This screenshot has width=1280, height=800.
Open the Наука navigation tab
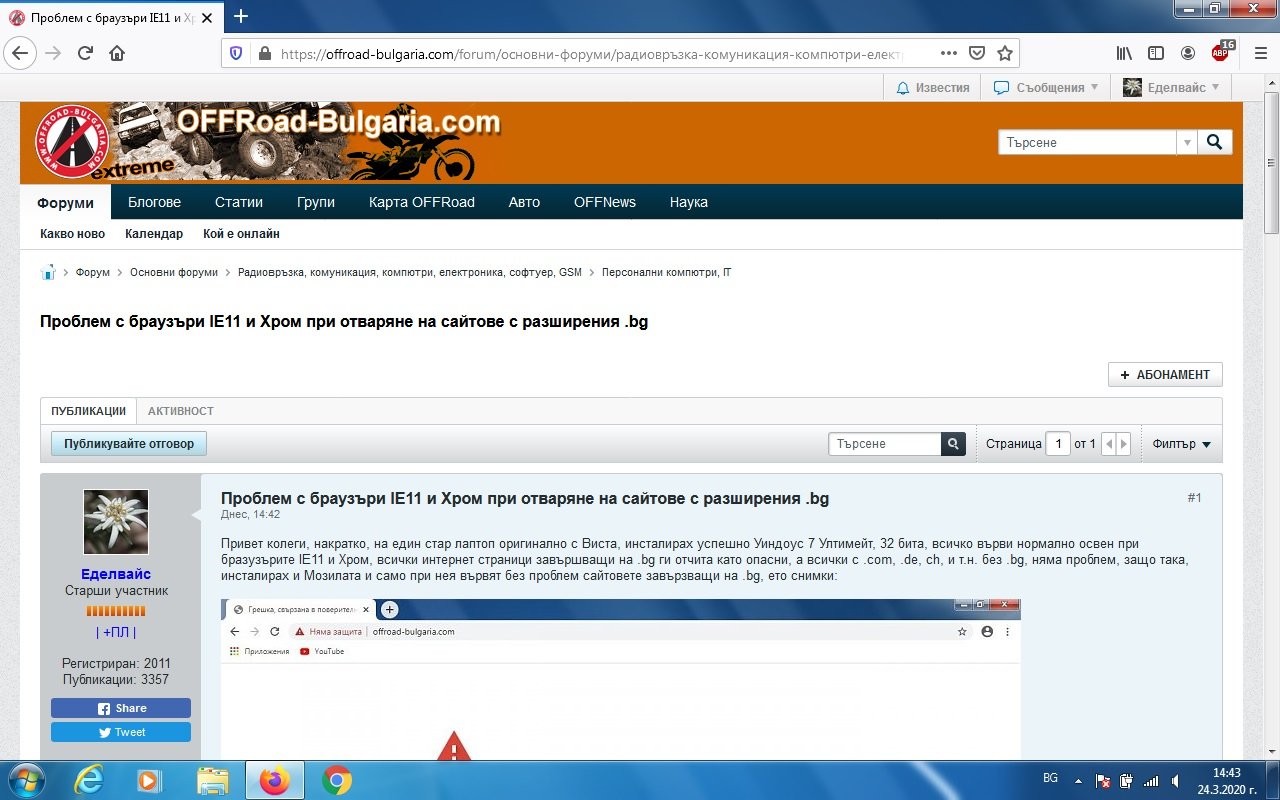(x=689, y=202)
